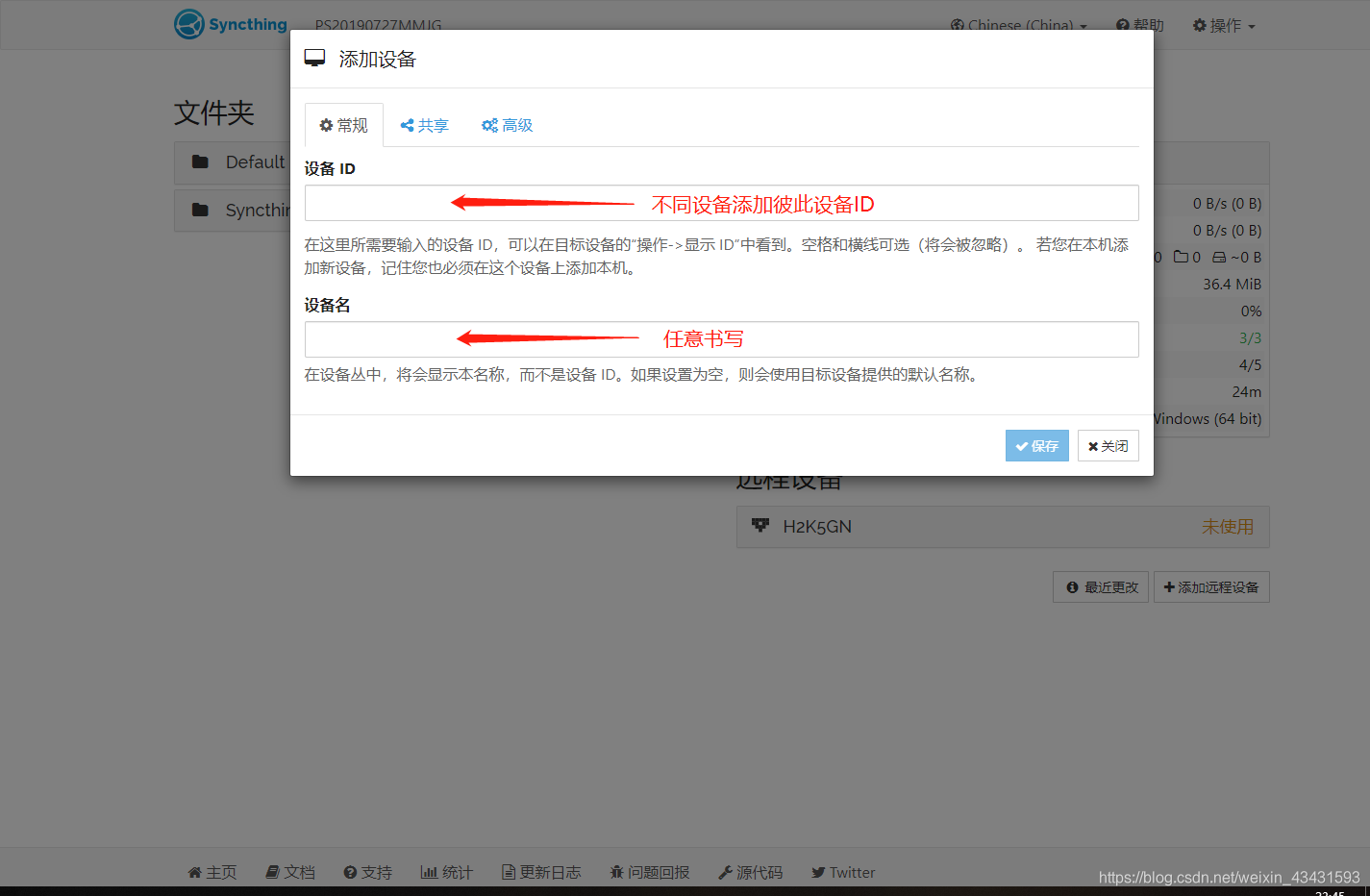Open the 文档 documentation footer link
The width and height of the screenshot is (1370, 896).
click(290, 872)
